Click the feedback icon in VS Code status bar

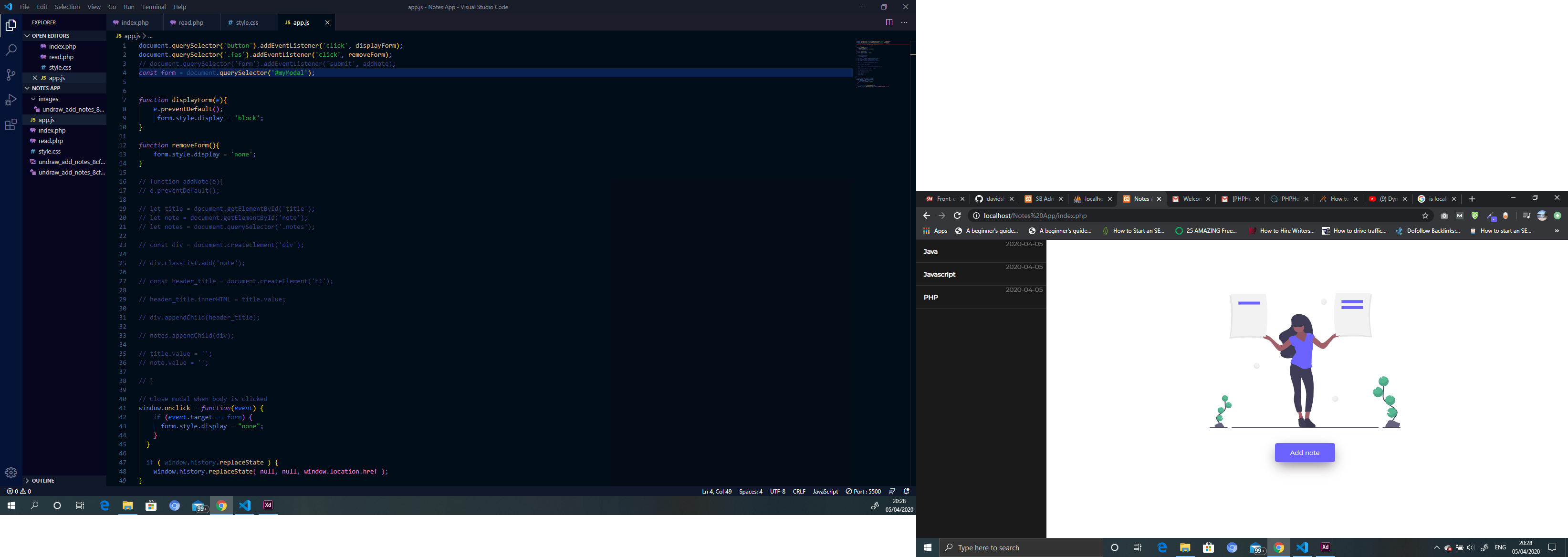pyautogui.click(x=892, y=491)
